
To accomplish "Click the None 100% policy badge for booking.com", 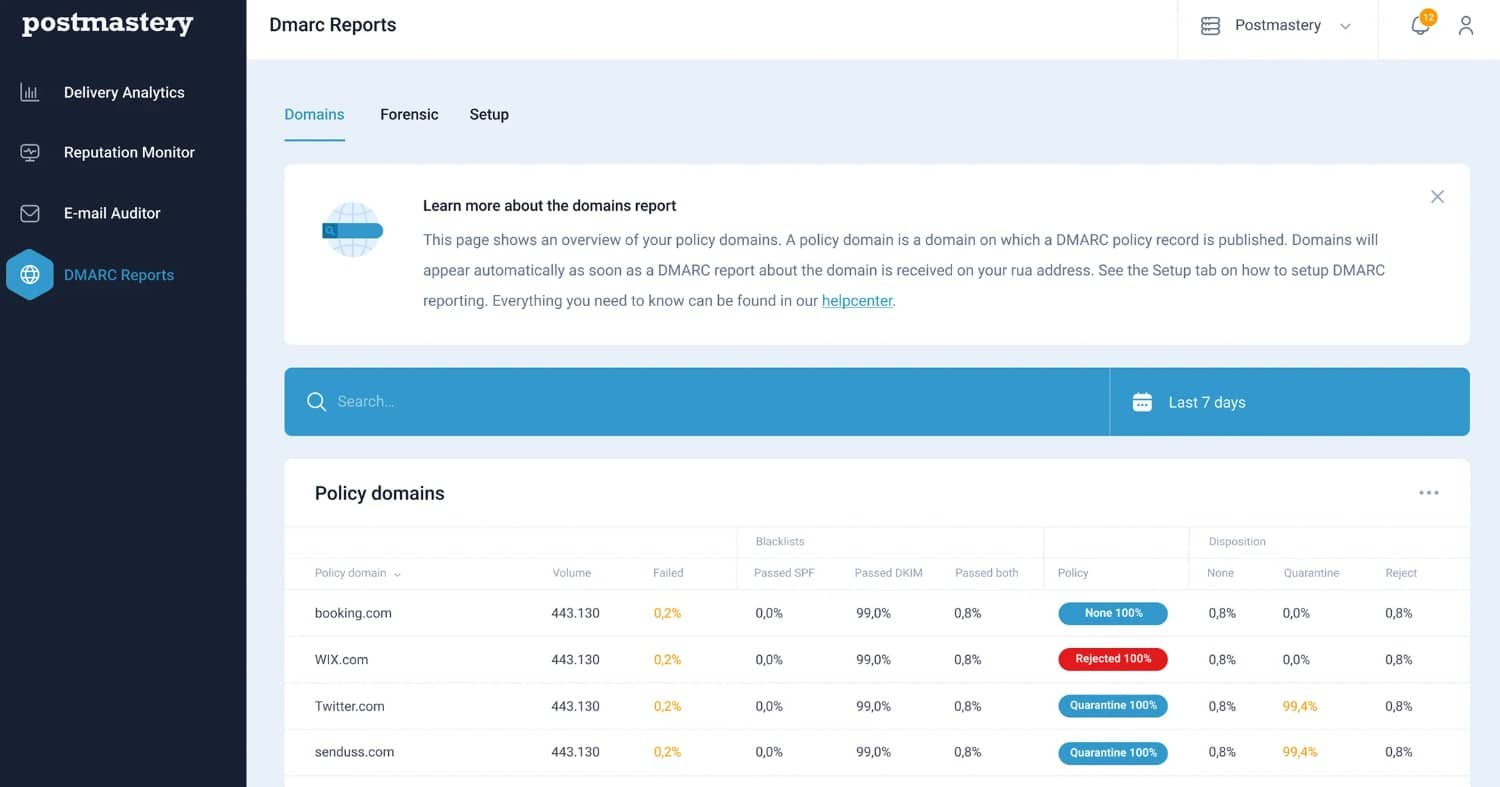I will tap(1113, 613).
